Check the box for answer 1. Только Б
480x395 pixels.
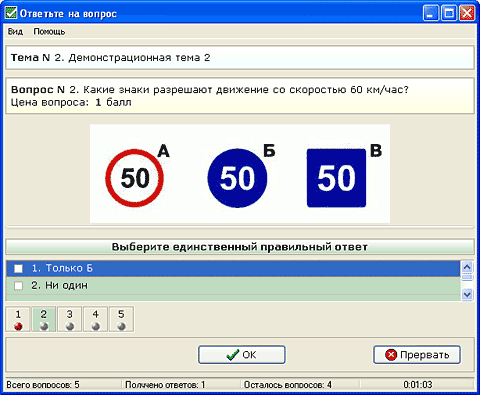pos(18,268)
